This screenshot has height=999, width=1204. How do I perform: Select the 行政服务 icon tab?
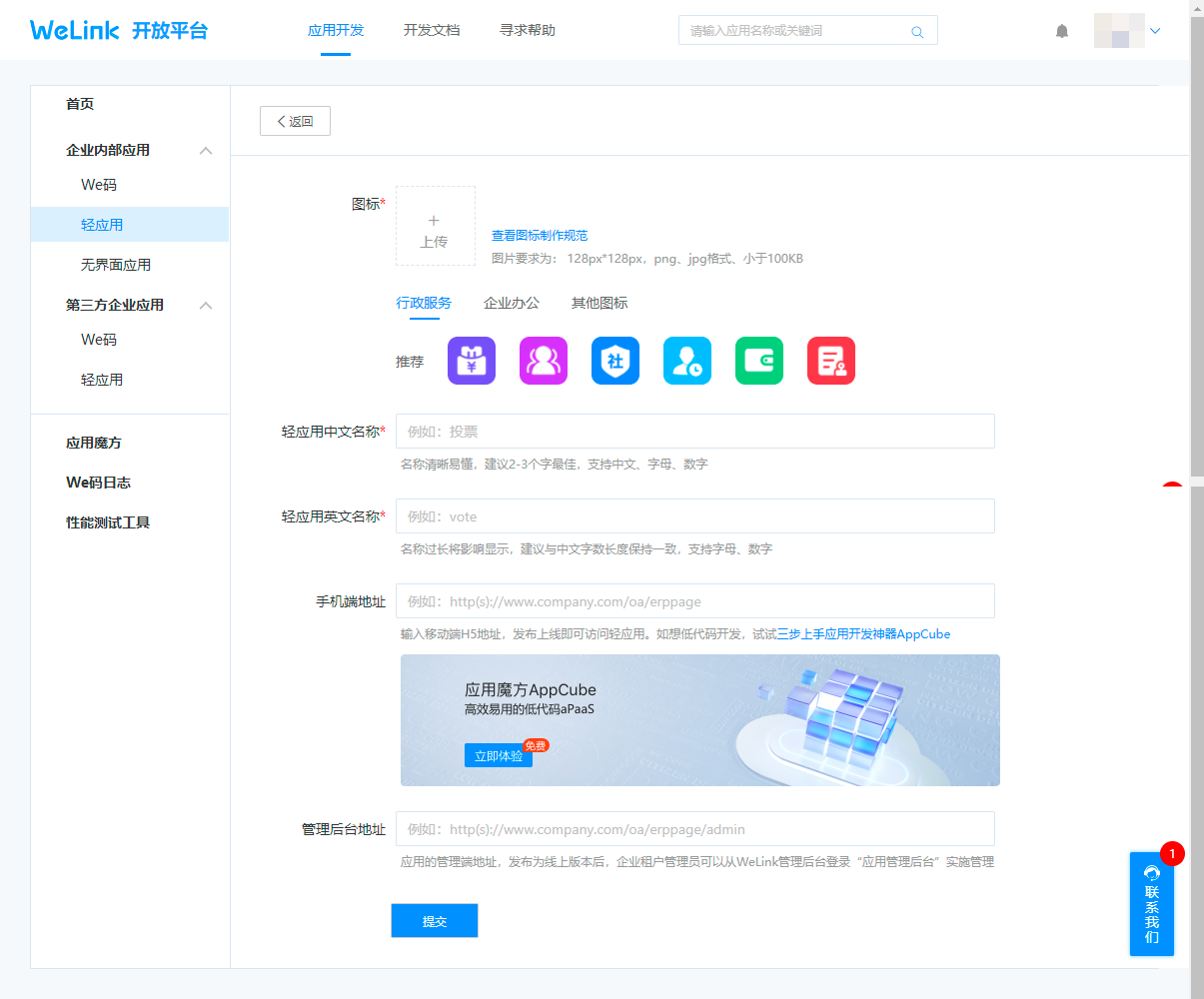[424, 303]
